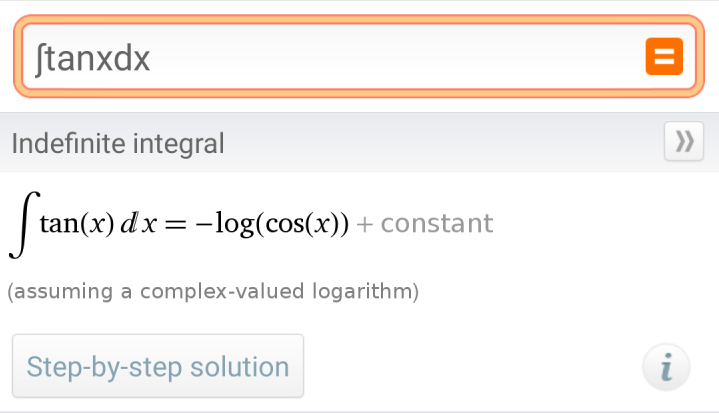Click the −log(cos(x)) answer expression

[x=272, y=223]
